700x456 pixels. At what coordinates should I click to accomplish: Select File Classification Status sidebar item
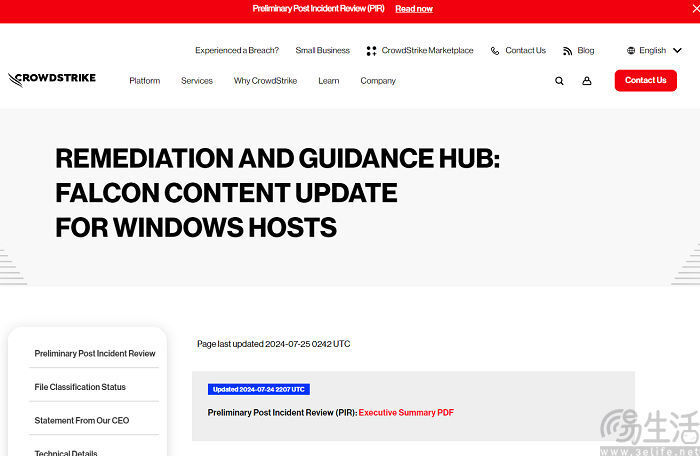80,387
